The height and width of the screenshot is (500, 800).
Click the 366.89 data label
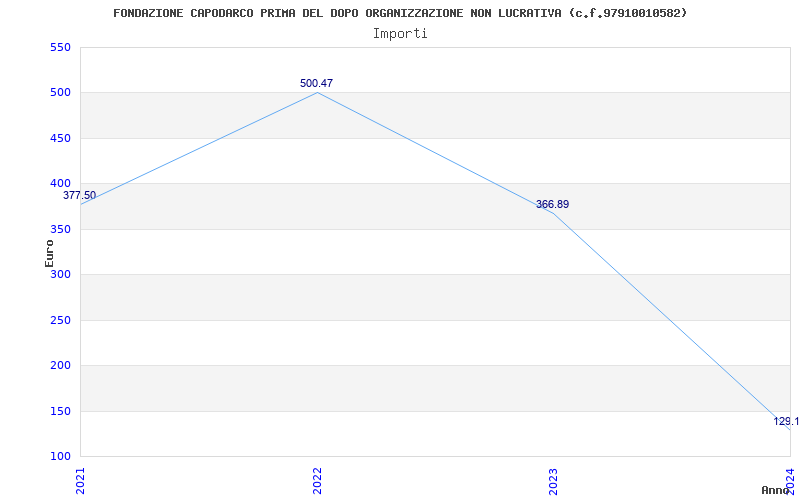click(553, 205)
